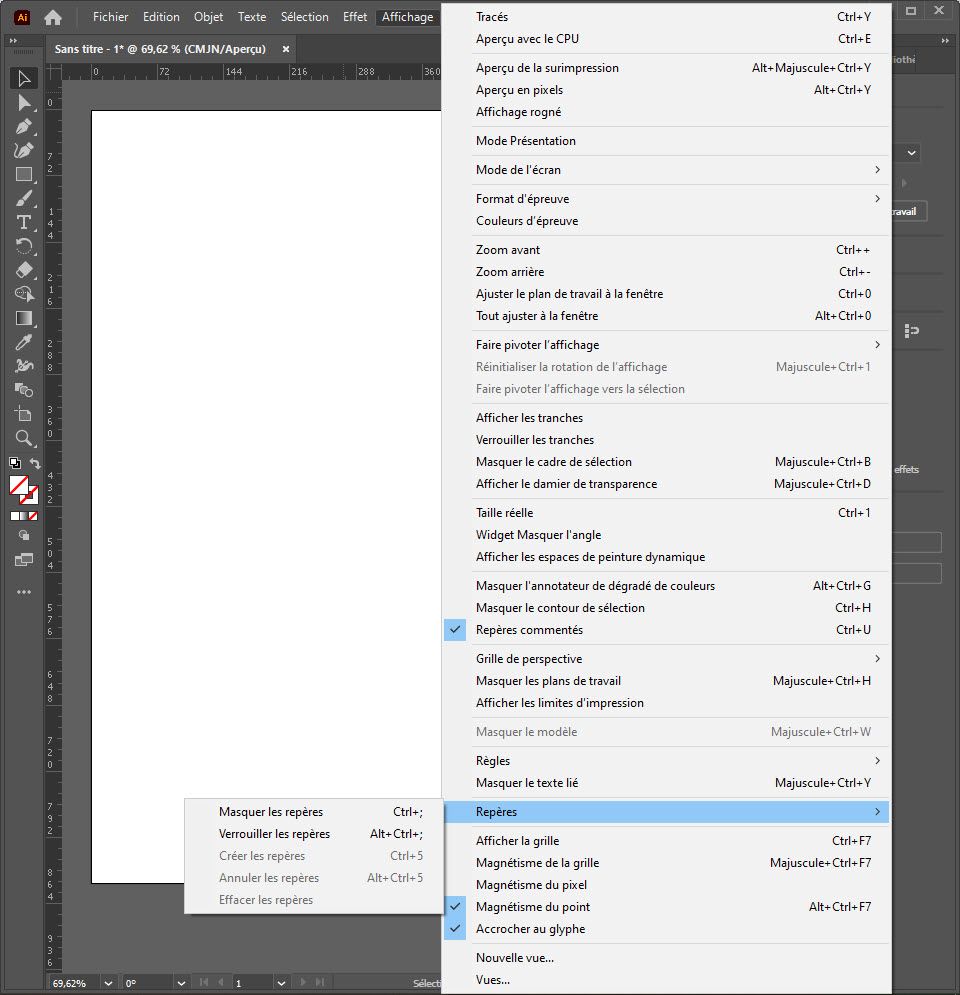Click the fill color swatch

[18, 485]
